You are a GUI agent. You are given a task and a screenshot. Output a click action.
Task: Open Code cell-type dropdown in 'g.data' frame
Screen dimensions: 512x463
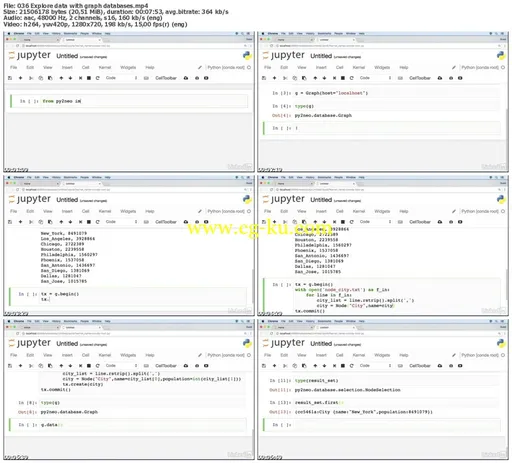click(121, 366)
